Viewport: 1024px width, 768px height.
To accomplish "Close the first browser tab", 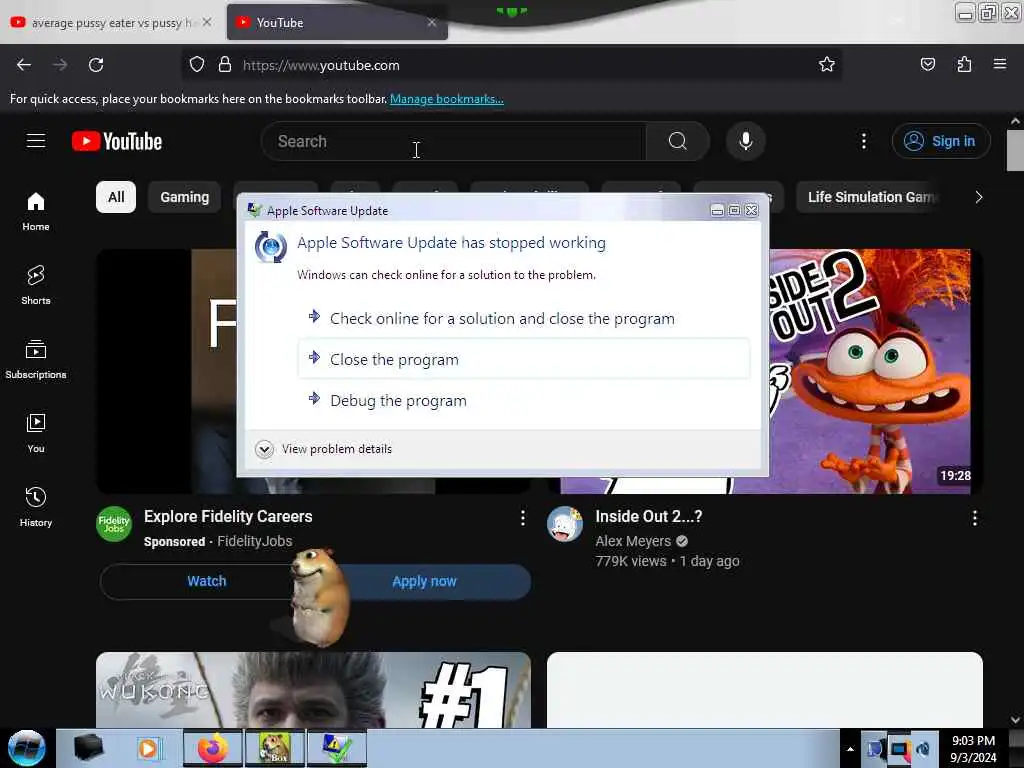I will coord(206,22).
